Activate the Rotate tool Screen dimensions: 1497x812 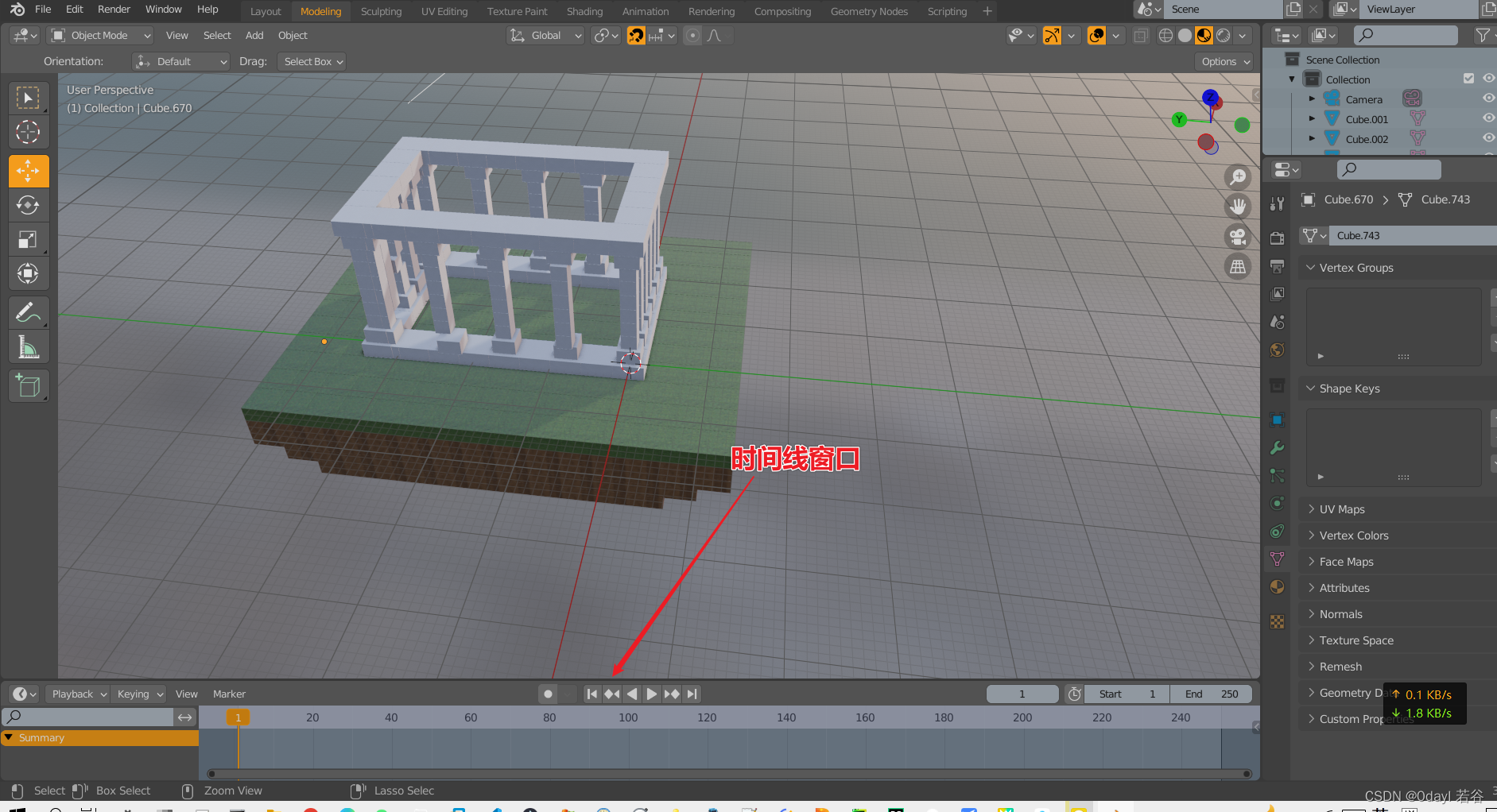pyautogui.click(x=29, y=205)
